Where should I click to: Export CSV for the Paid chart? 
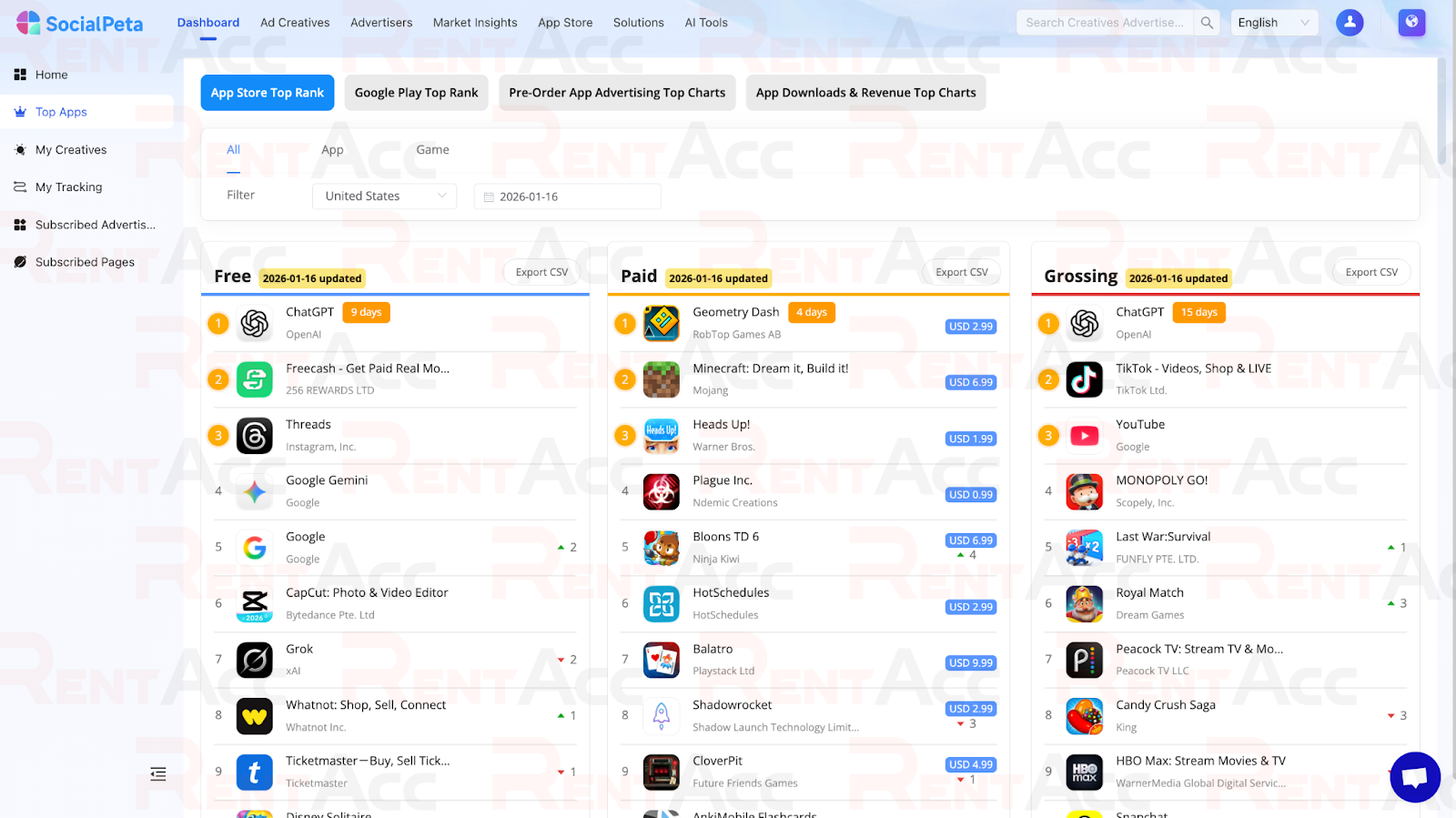pyautogui.click(x=962, y=272)
